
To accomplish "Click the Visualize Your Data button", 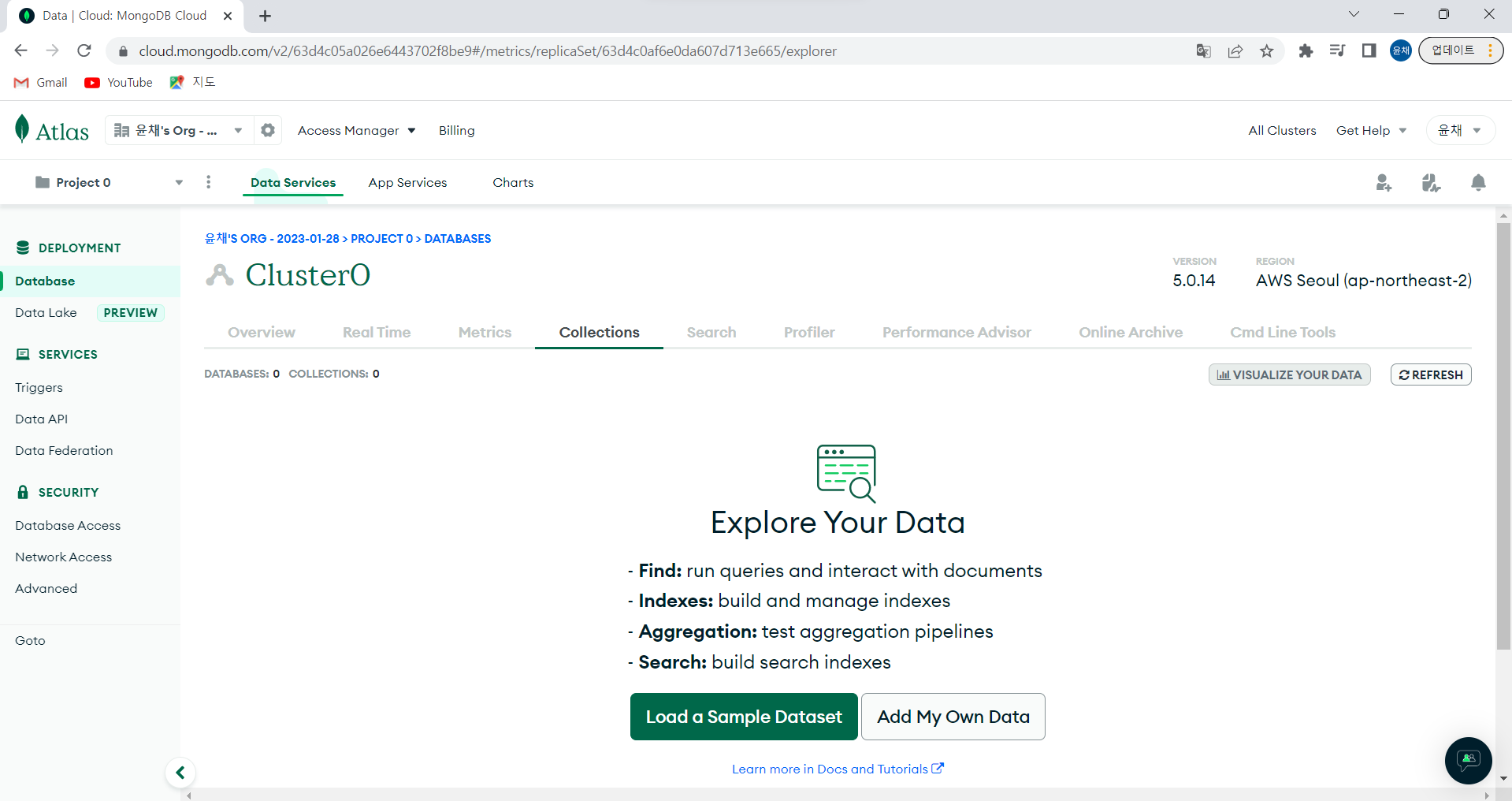I will pyautogui.click(x=1289, y=374).
